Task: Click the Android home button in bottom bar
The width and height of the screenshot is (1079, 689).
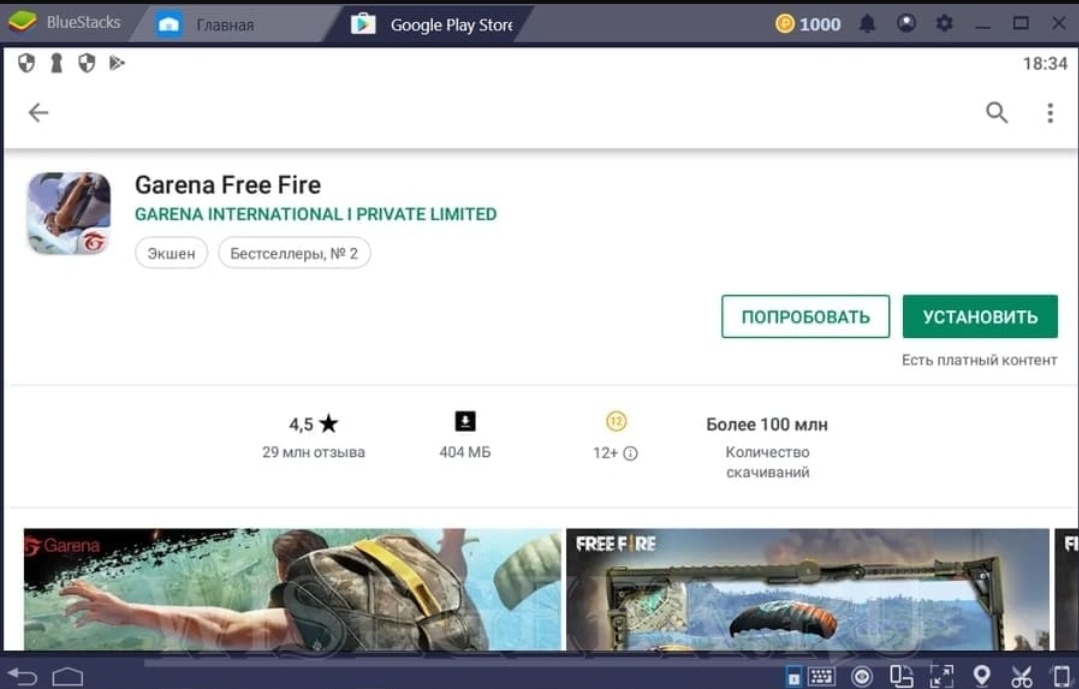Action: pyautogui.click(x=67, y=677)
